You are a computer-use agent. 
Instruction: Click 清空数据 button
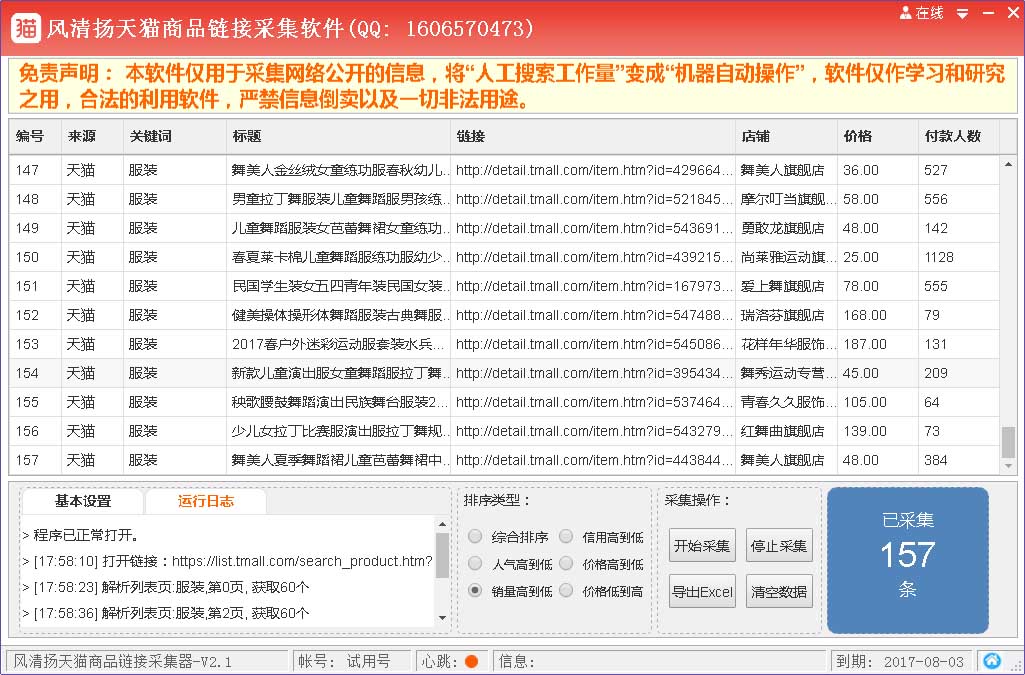click(x=779, y=592)
